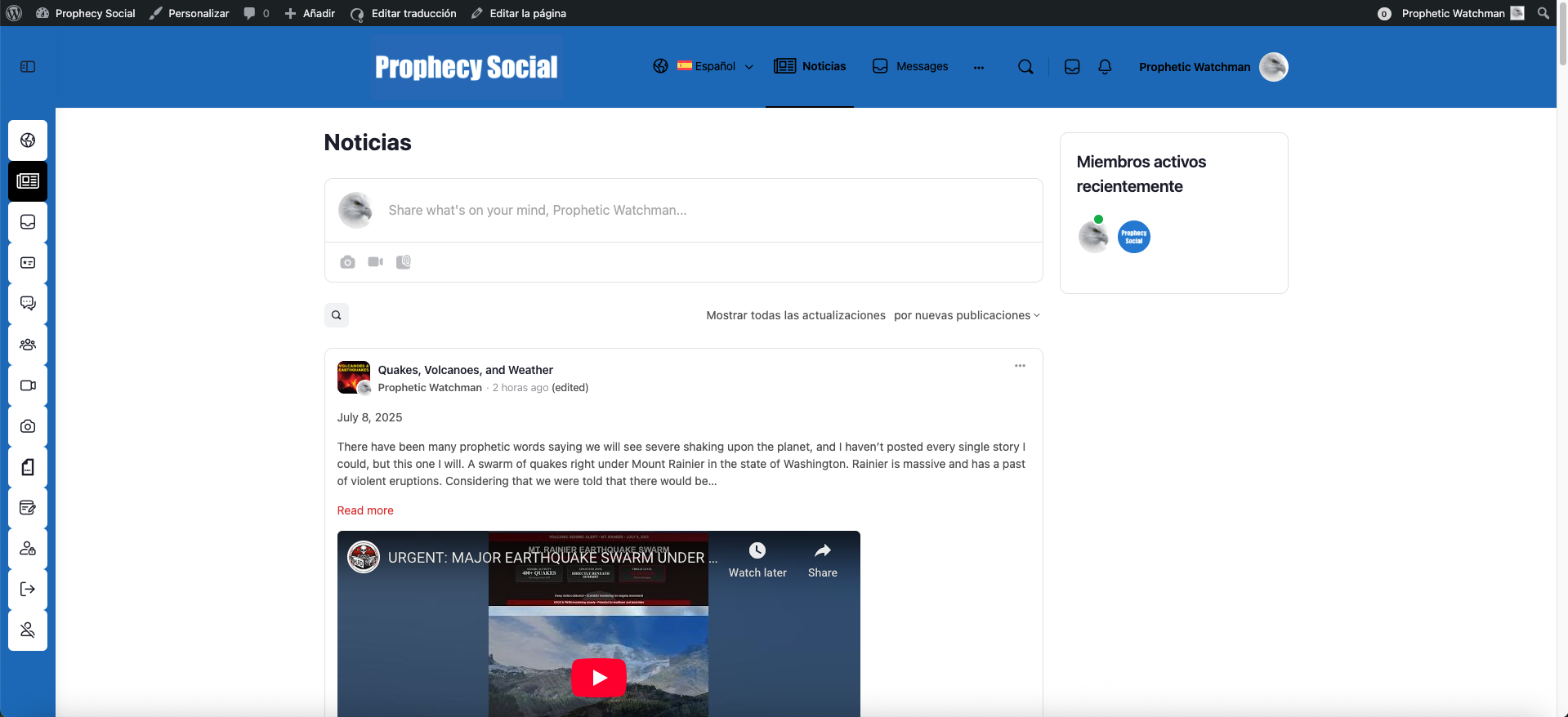Open Quakes, Volcanoes, and Weather group link
Viewport: 1568px width, 717px height.
pos(465,370)
